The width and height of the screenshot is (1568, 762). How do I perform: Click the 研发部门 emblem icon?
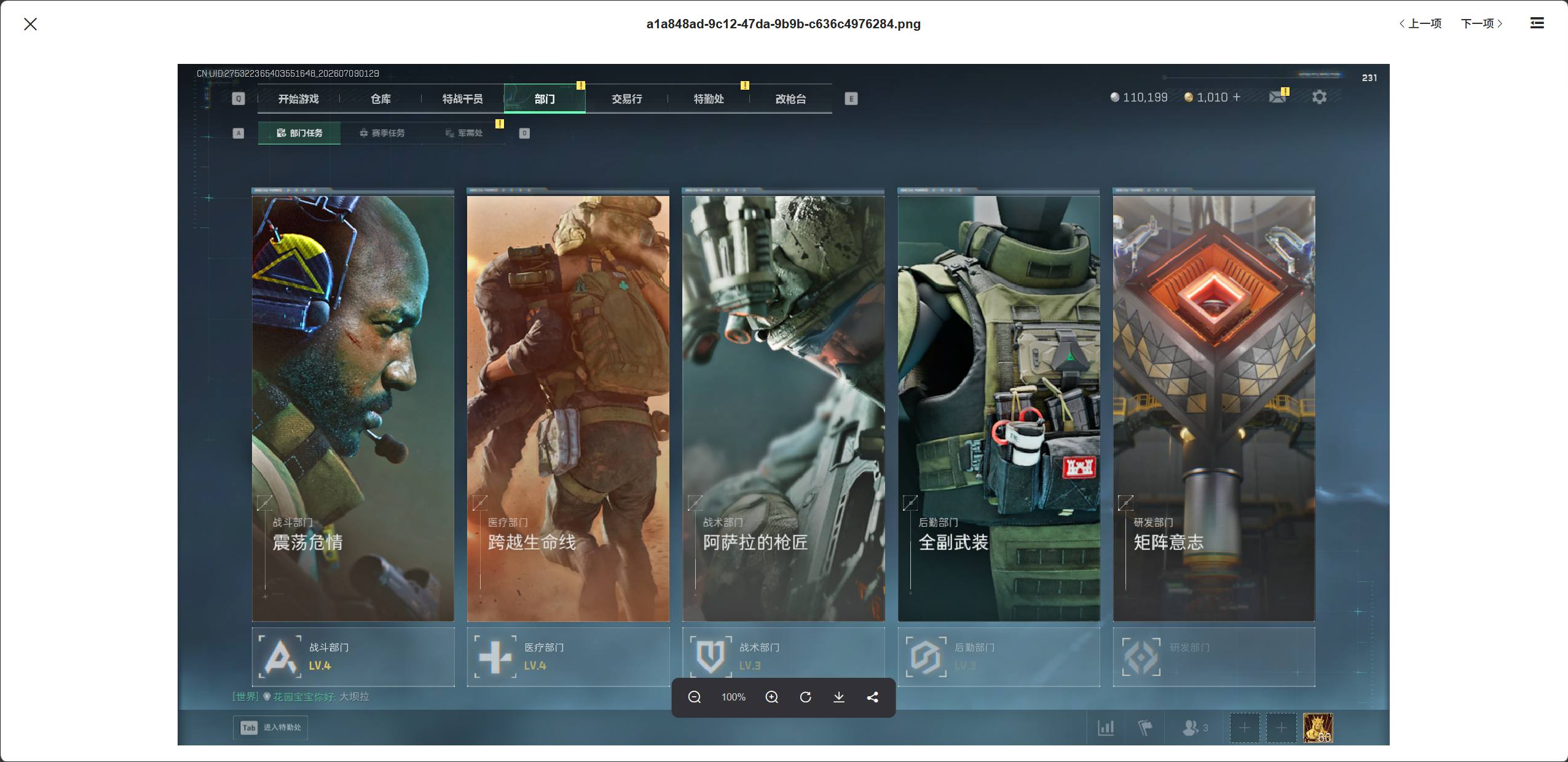[x=1141, y=657]
